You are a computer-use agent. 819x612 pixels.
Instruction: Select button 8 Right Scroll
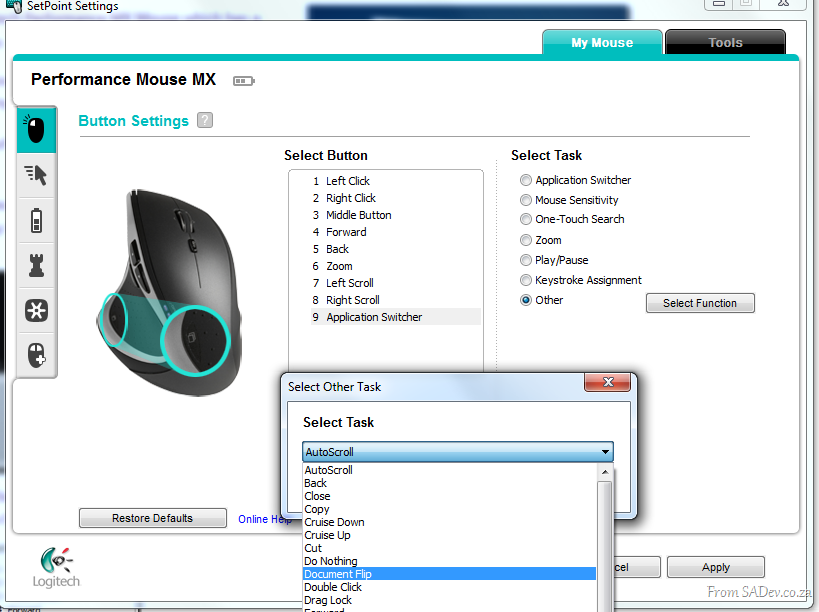pos(395,300)
